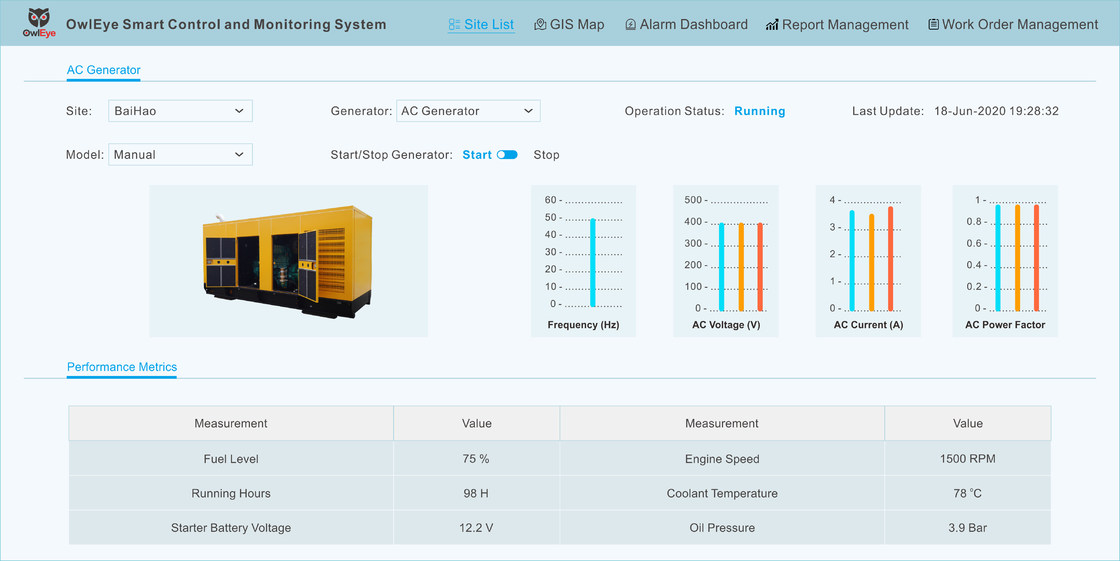
Task: Click the AC Current (A) chart
Action: [870, 260]
